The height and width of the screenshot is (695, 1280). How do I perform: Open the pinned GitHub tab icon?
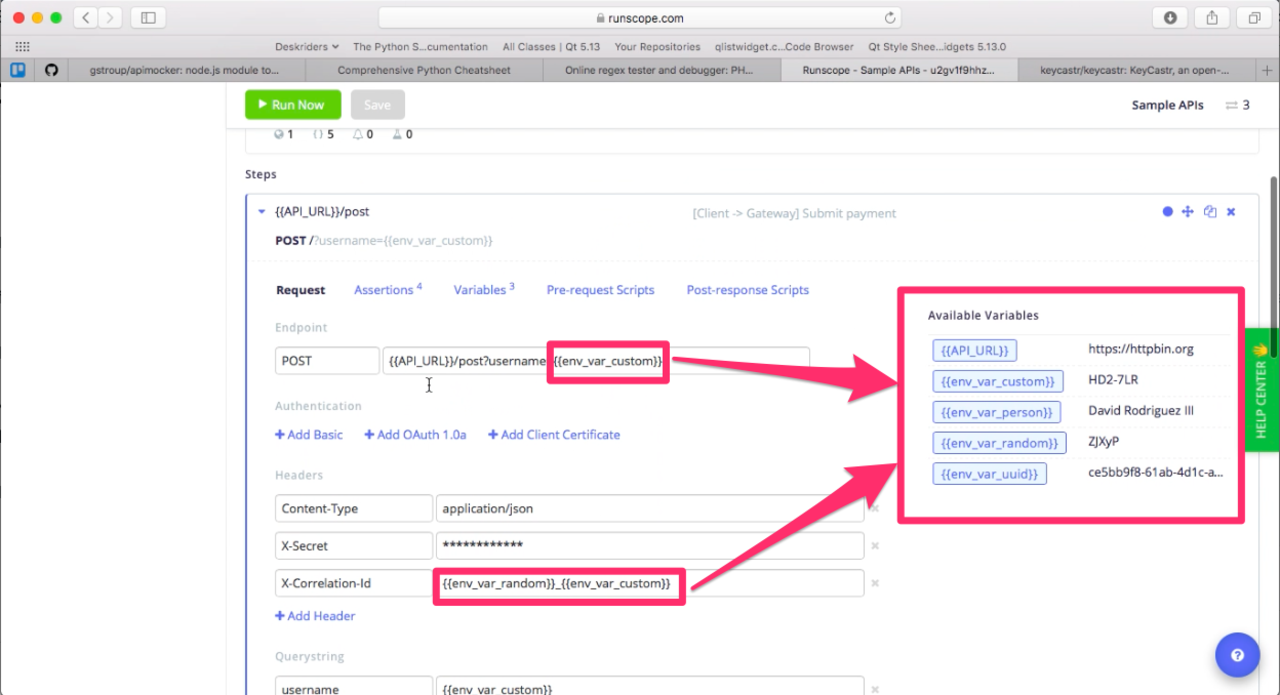pos(52,70)
